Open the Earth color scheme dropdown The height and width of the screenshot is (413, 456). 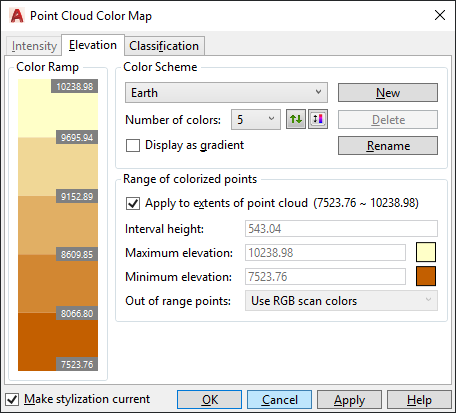226,92
